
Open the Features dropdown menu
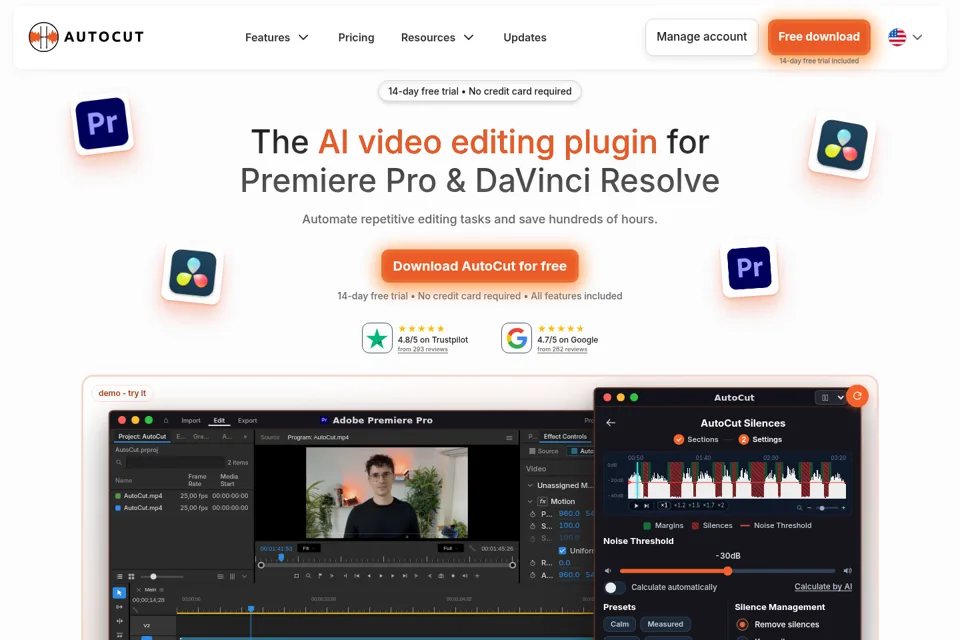(x=277, y=37)
